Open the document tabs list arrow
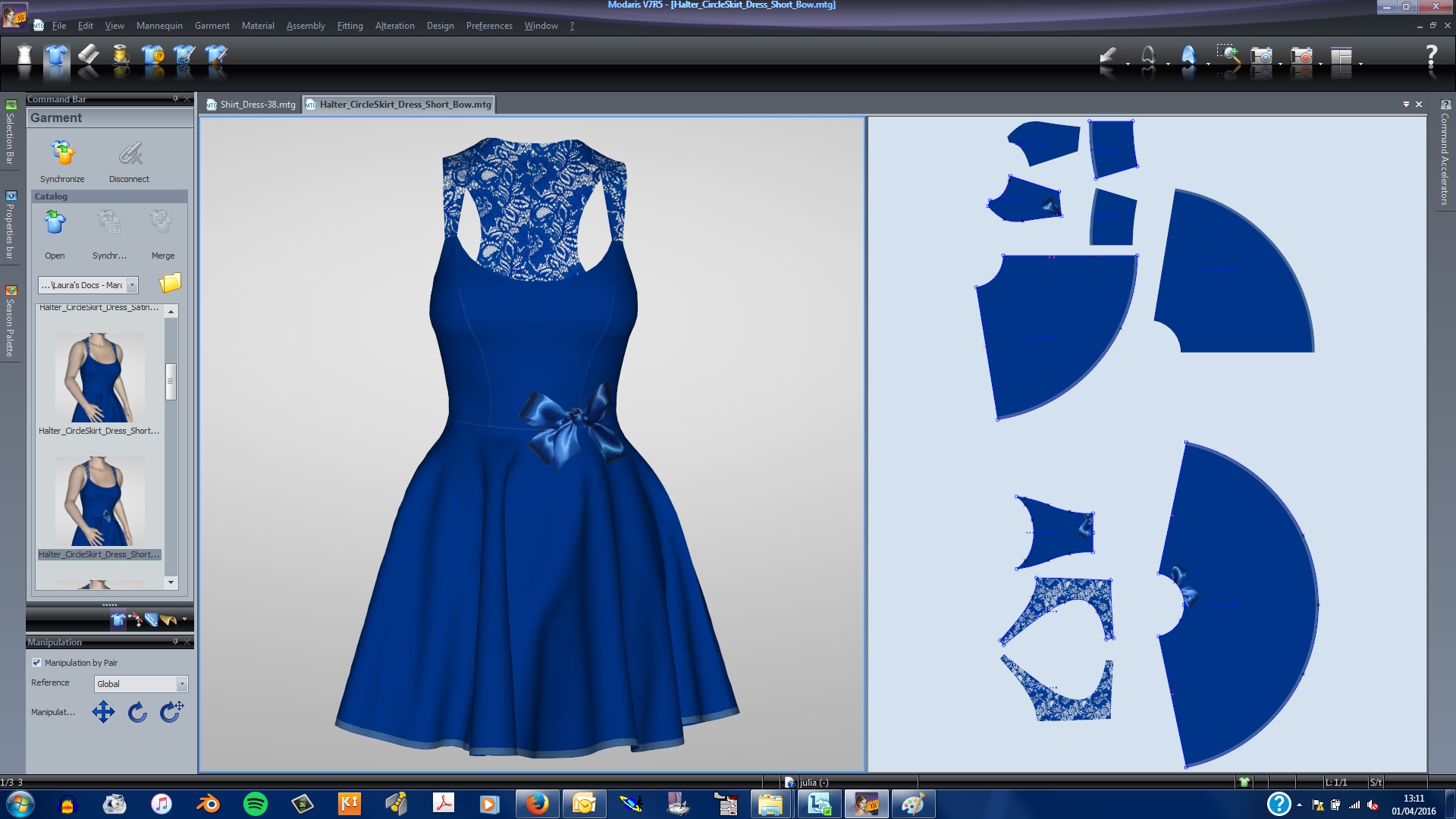This screenshot has height=819, width=1456. click(1405, 105)
